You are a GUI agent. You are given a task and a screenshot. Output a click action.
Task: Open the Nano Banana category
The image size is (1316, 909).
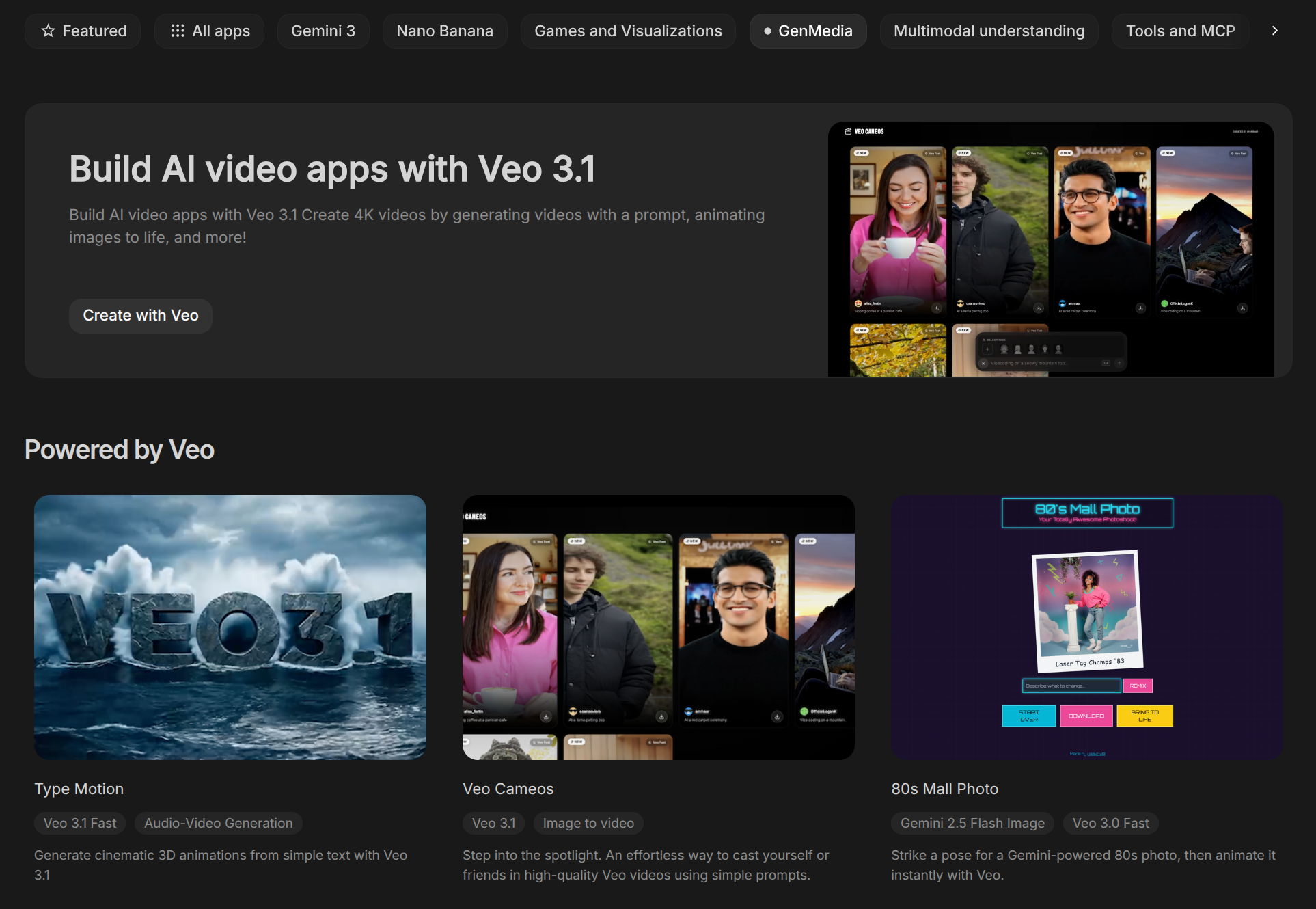click(x=444, y=31)
